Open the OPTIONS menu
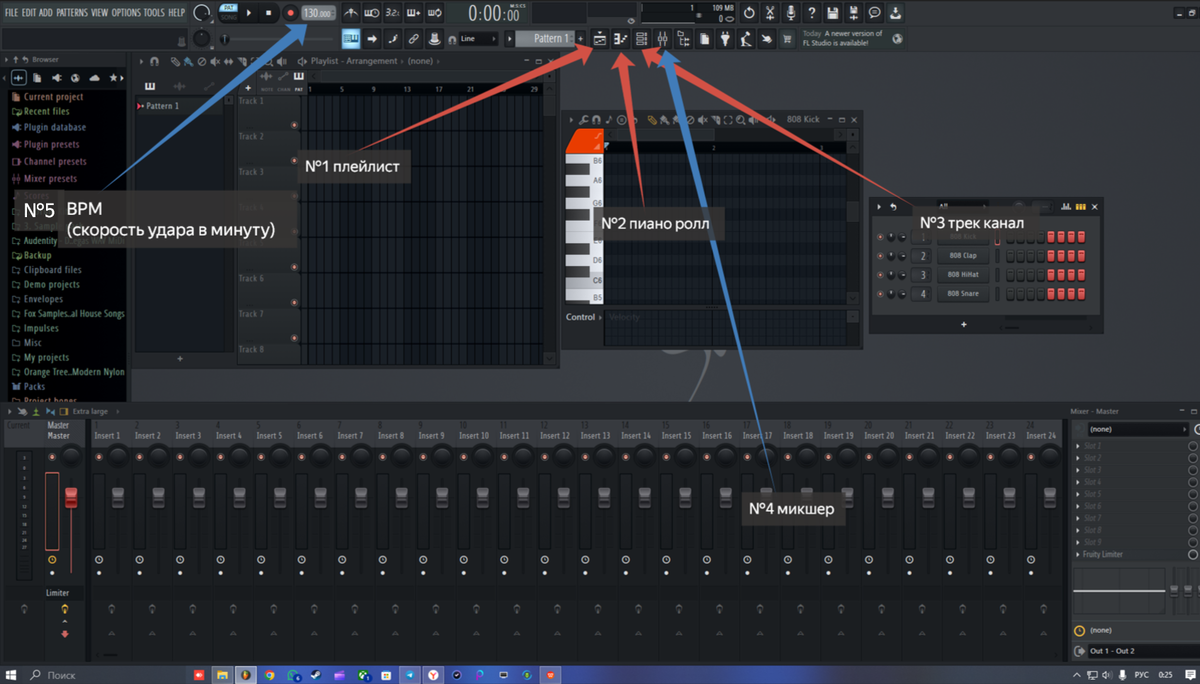 coord(126,12)
